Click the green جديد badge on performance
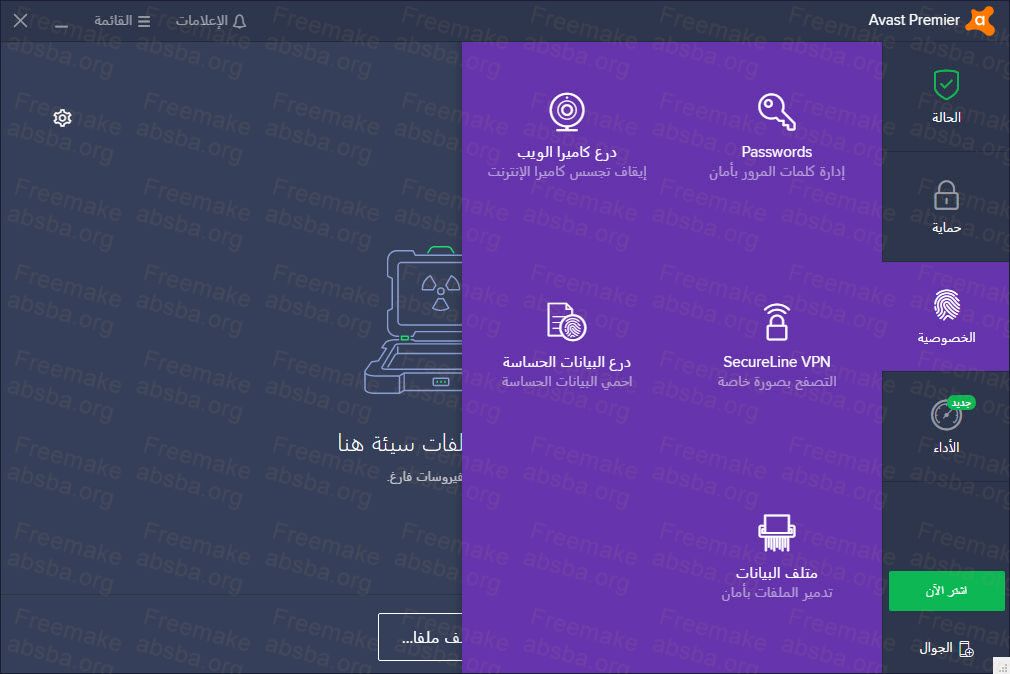Screen dimensions: 1010x674 (x=961, y=403)
